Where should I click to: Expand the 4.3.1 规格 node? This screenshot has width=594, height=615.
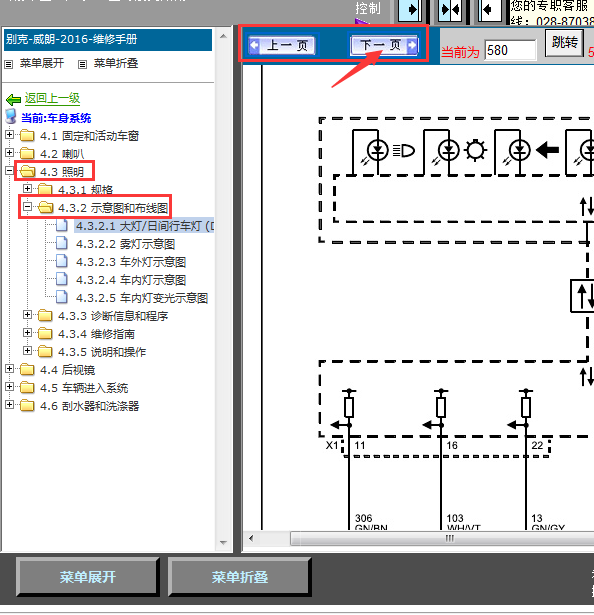[27, 189]
